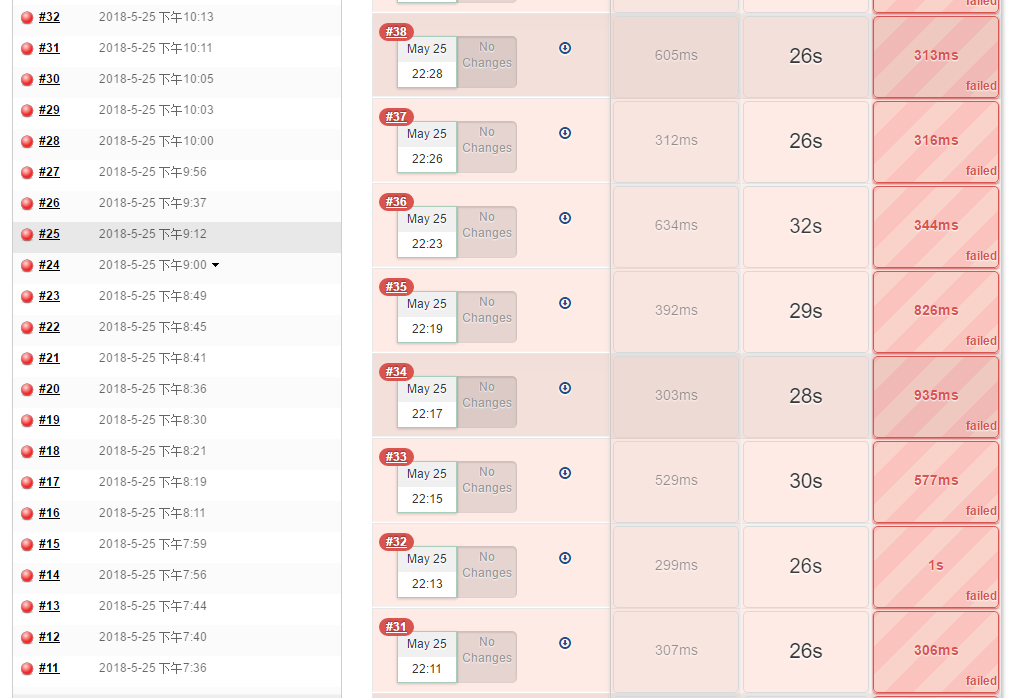The image size is (1009, 698).
Task: Open the #33 badge in stage view
Action: pyautogui.click(x=396, y=457)
